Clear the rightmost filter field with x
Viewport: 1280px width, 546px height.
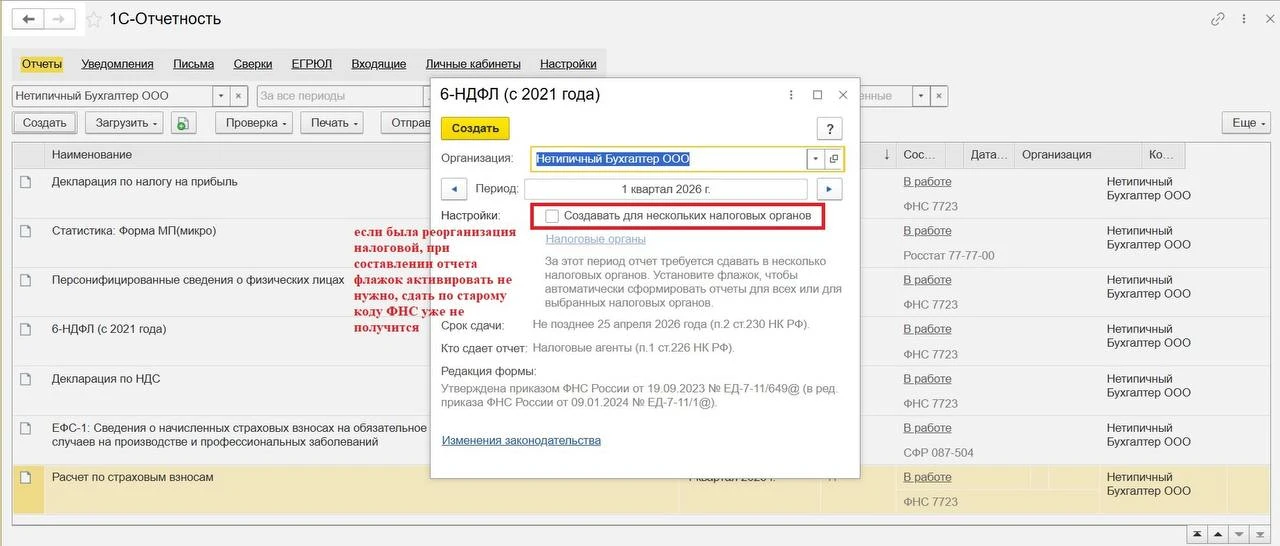click(938, 96)
